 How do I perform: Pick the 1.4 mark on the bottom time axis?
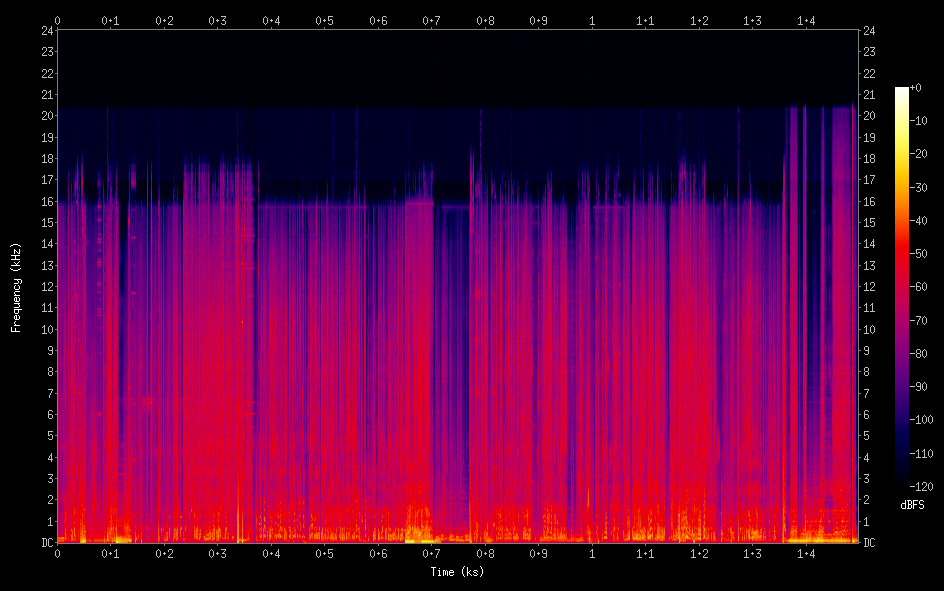tap(806, 553)
